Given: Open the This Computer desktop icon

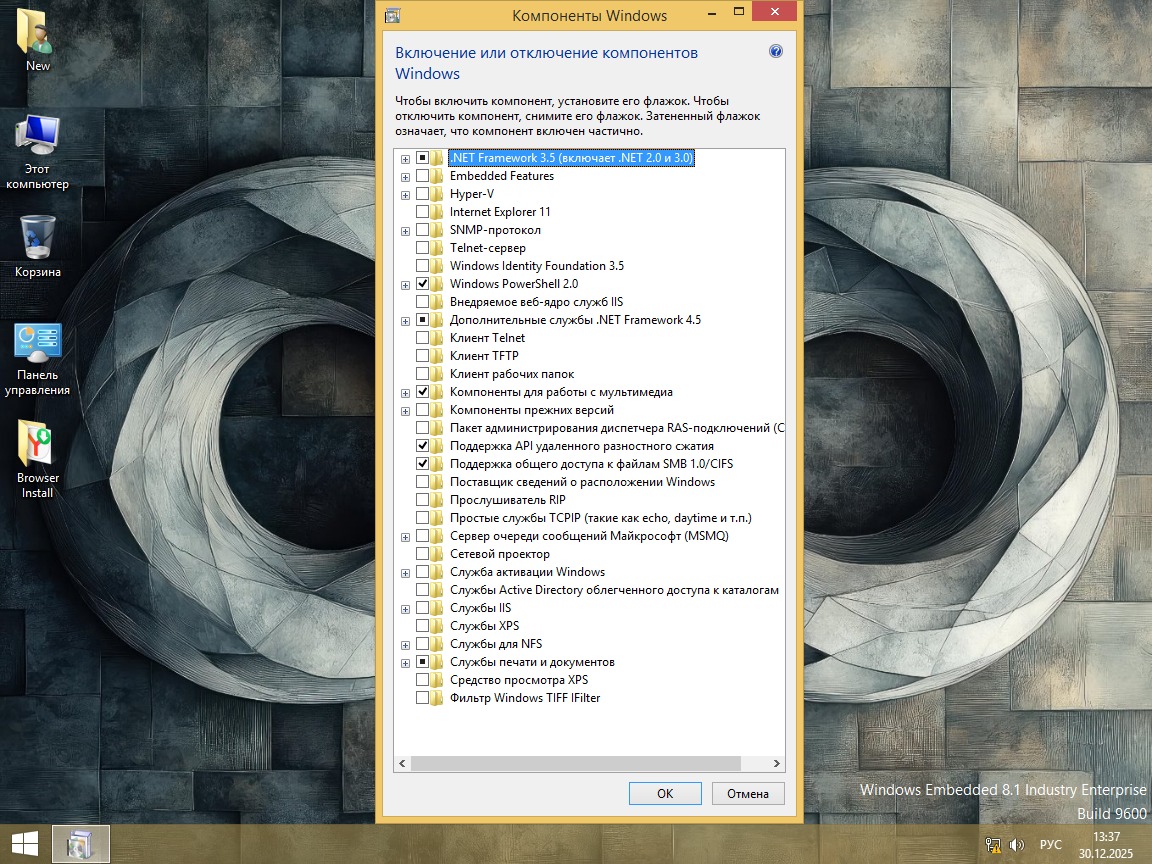Looking at the screenshot, I should pos(37,137).
